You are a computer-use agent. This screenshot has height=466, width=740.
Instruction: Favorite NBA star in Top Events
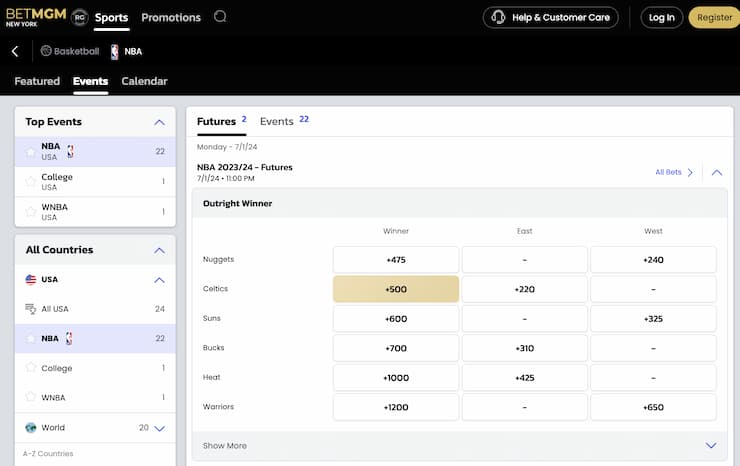pos(31,152)
